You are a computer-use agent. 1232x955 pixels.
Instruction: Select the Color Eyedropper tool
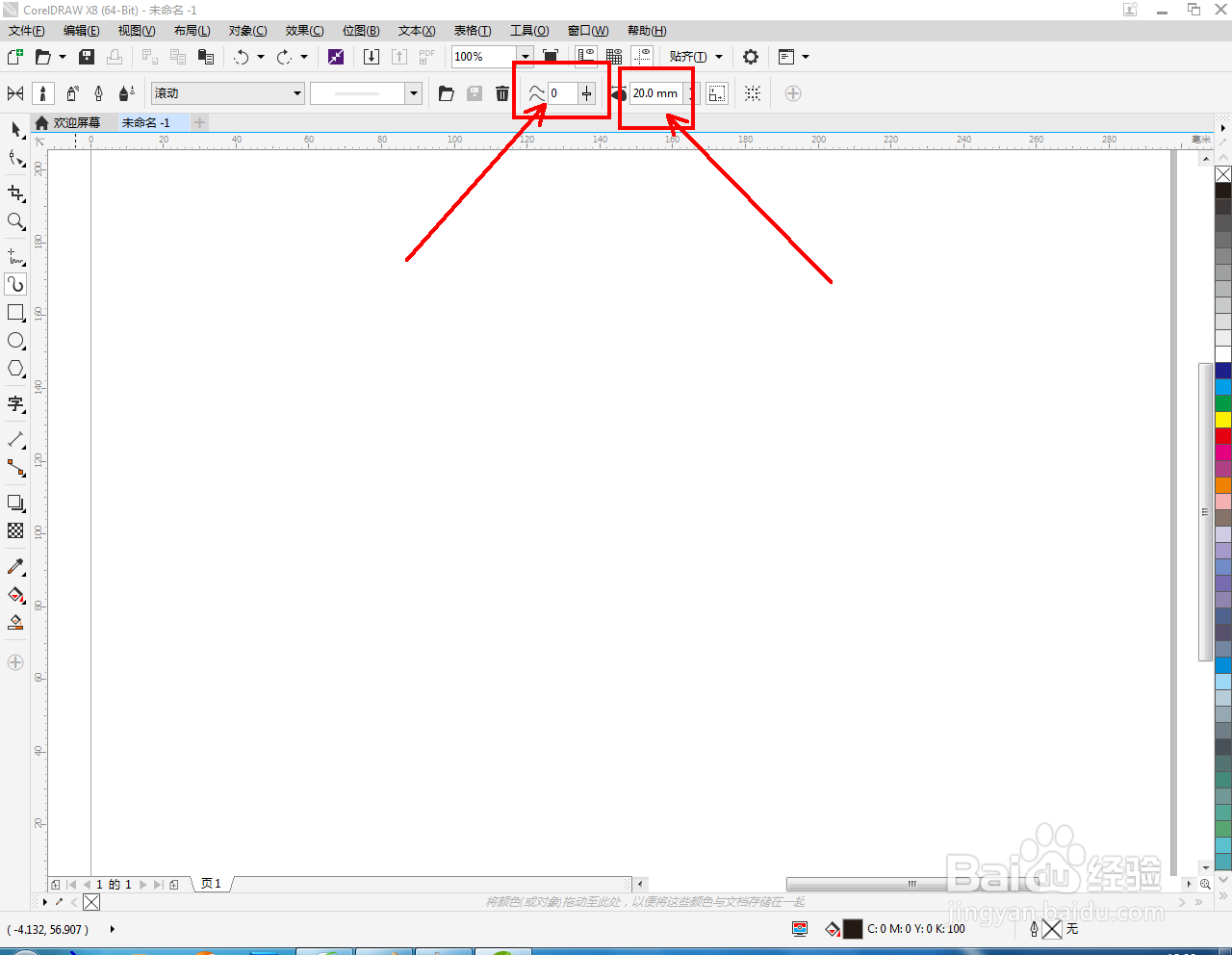click(x=15, y=567)
